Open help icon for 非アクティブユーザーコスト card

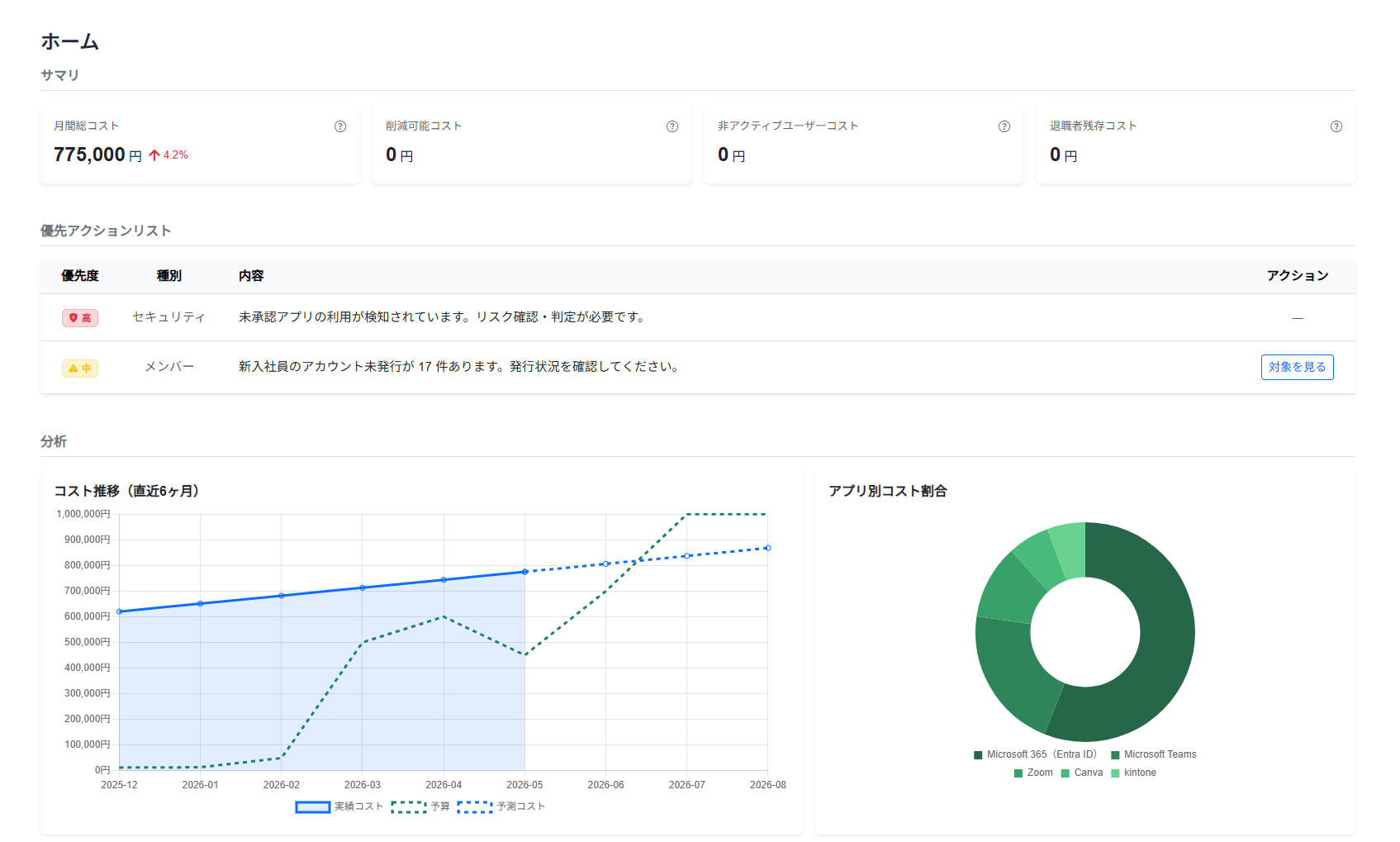[x=1004, y=126]
